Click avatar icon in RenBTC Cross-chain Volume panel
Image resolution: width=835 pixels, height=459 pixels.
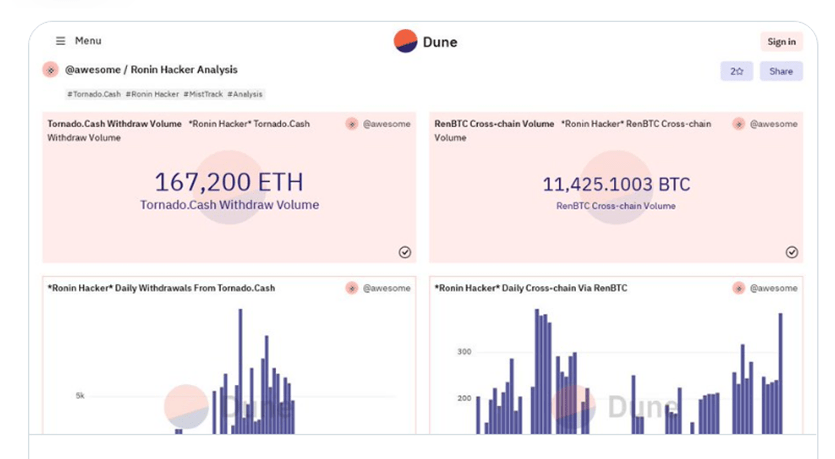pos(739,124)
